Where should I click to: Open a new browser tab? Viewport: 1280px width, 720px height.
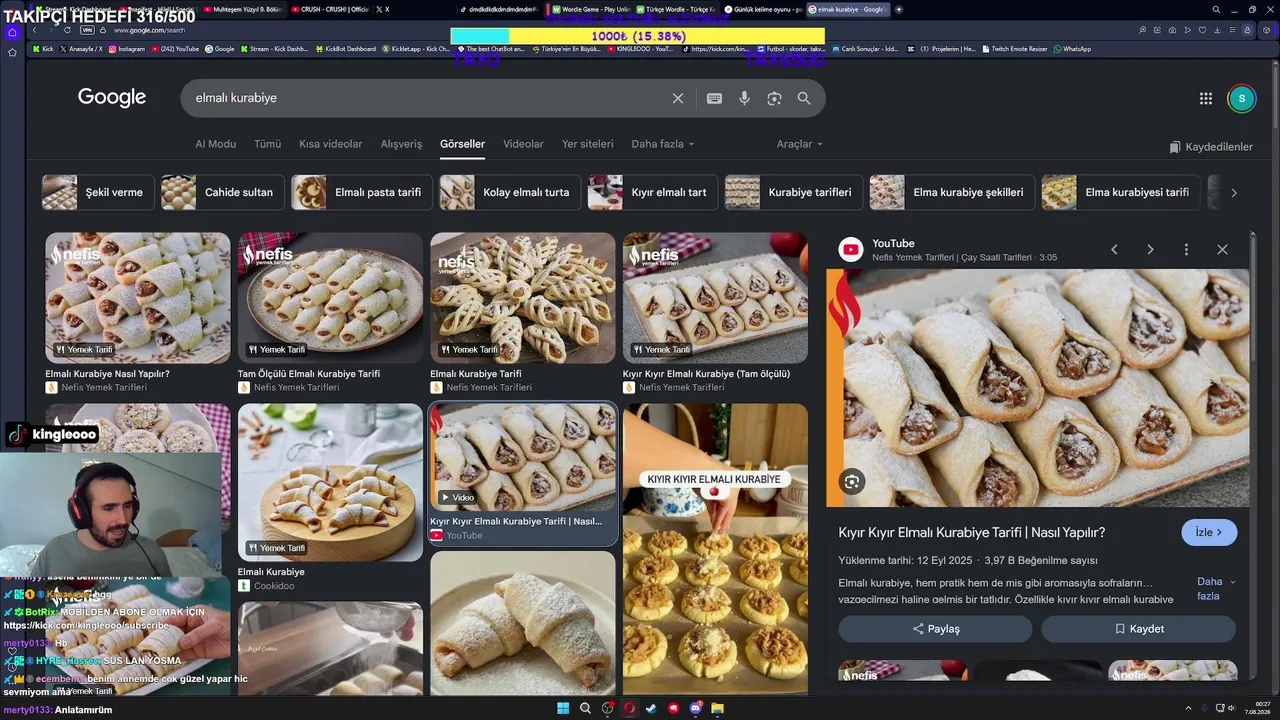899,9
